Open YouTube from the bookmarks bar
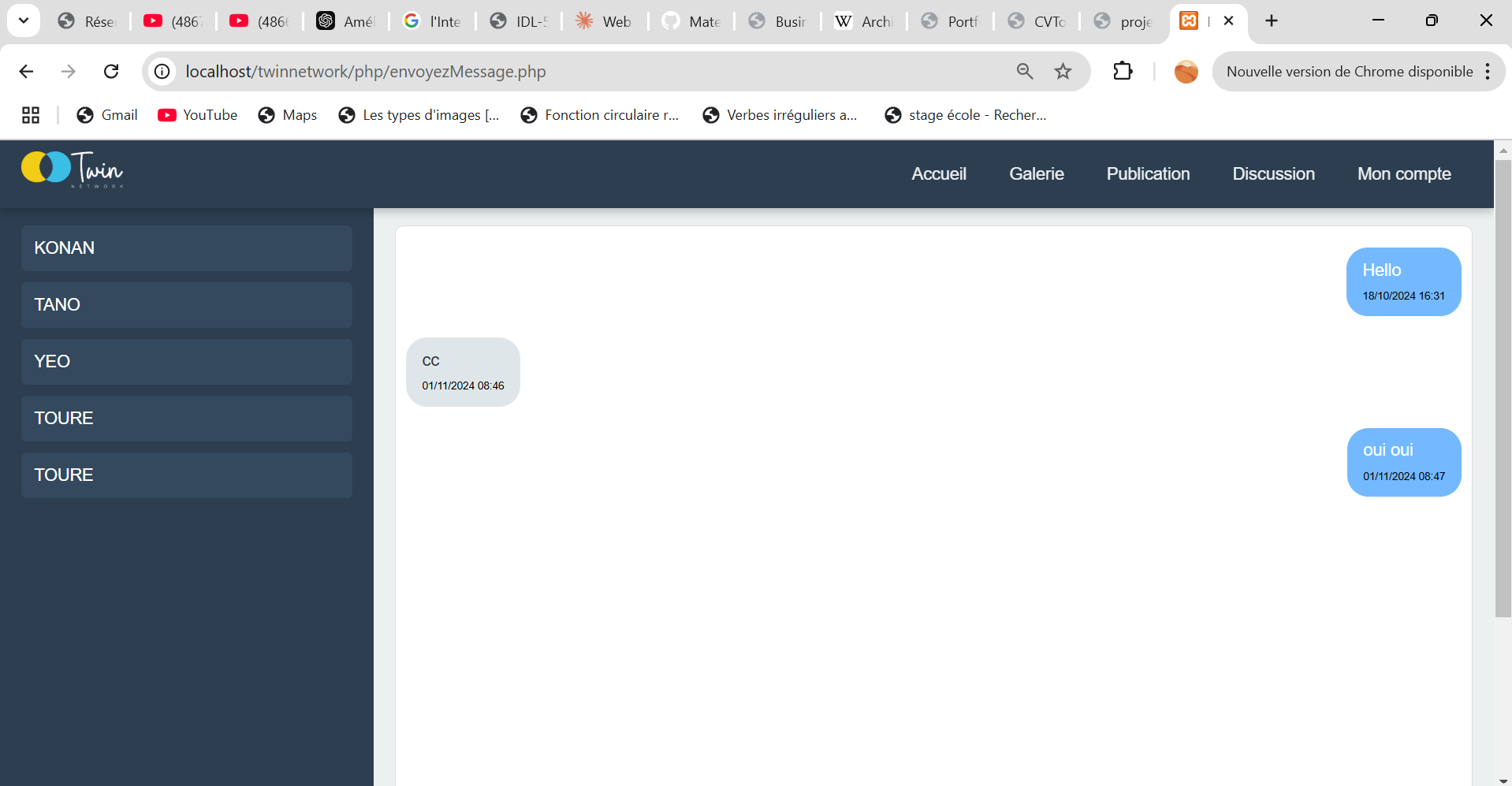This screenshot has width=1512, height=786. 197,114
